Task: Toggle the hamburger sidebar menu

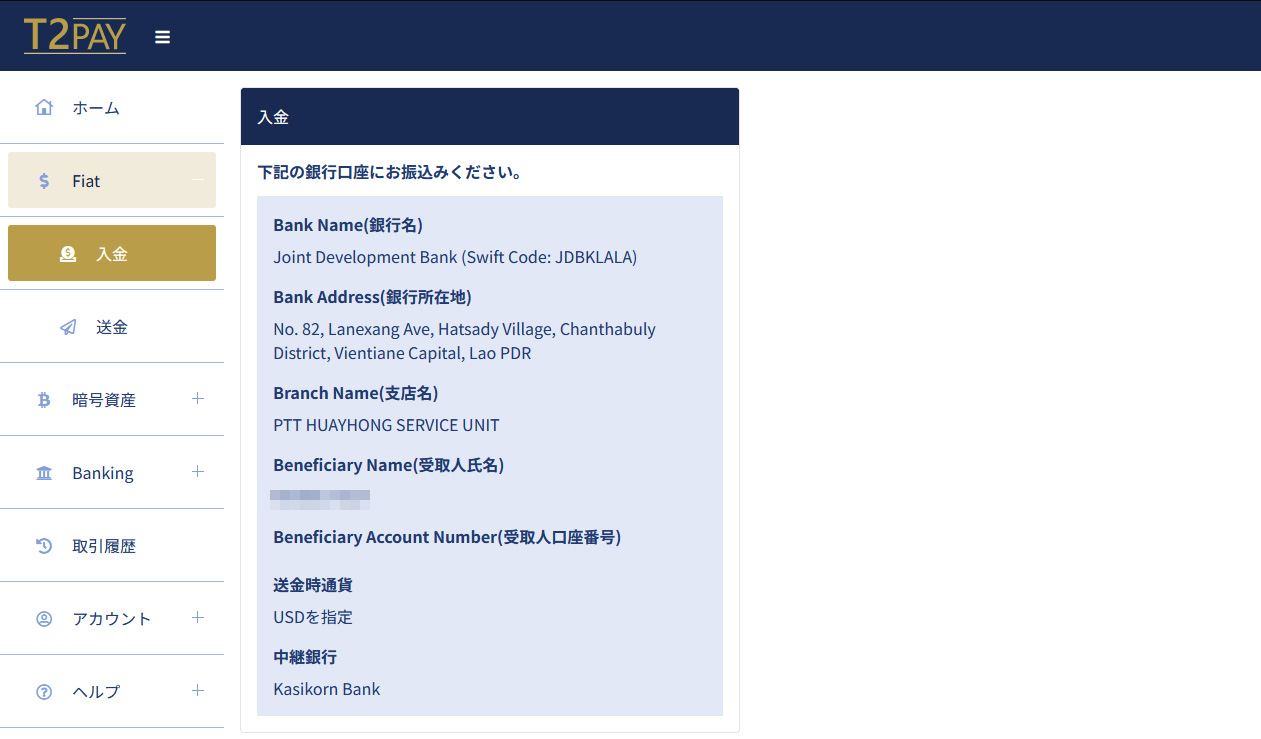Action: pos(163,37)
